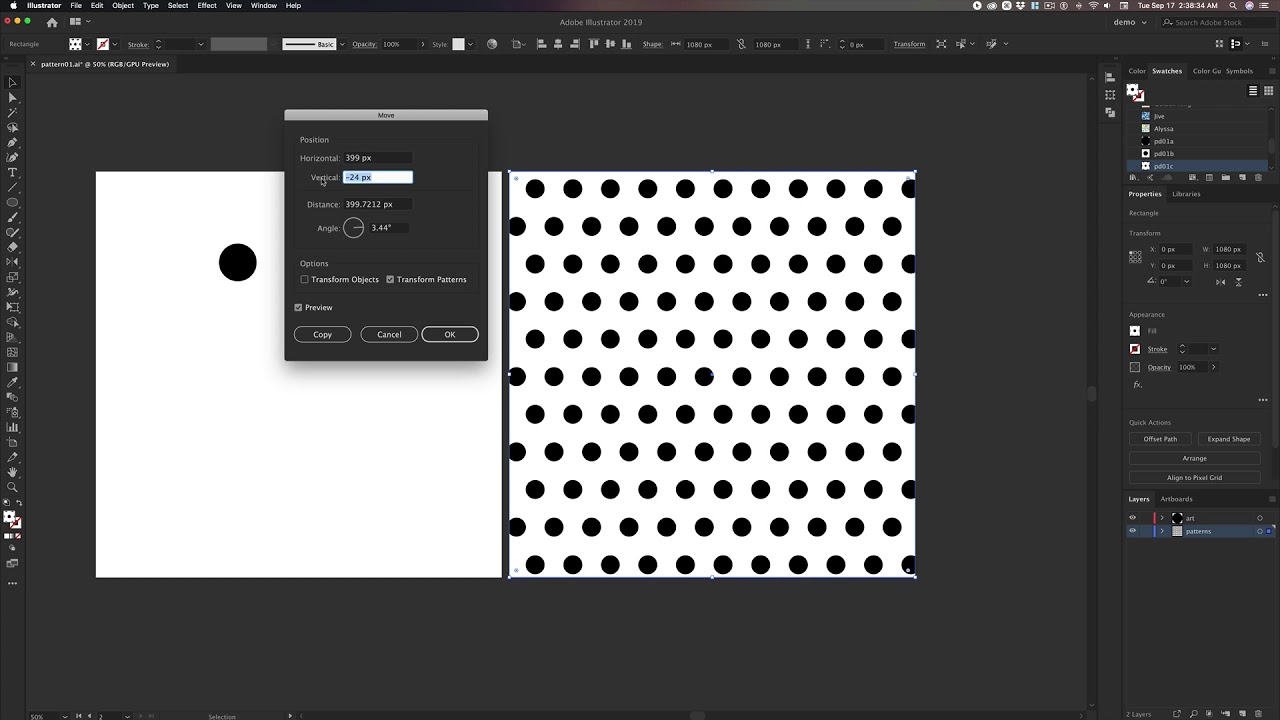The image size is (1280, 720).
Task: Uncheck the Transform Patterns checkbox
Action: coord(390,279)
